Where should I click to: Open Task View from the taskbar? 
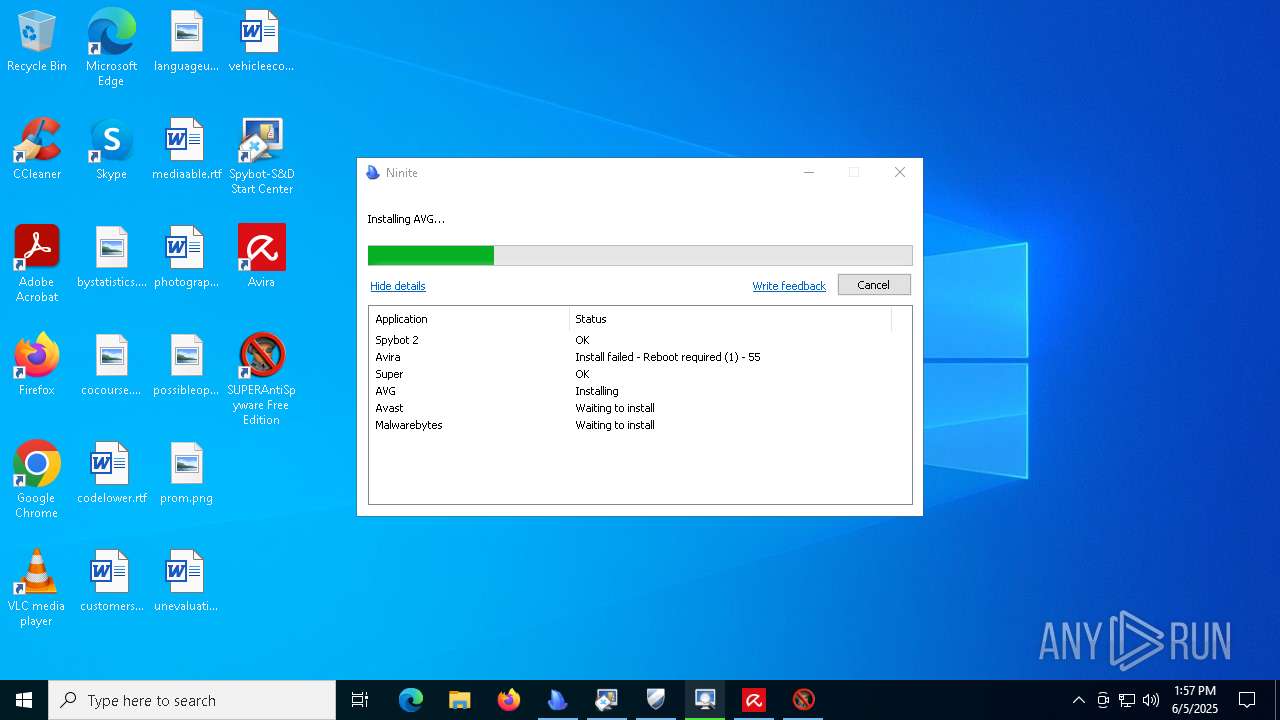click(360, 700)
